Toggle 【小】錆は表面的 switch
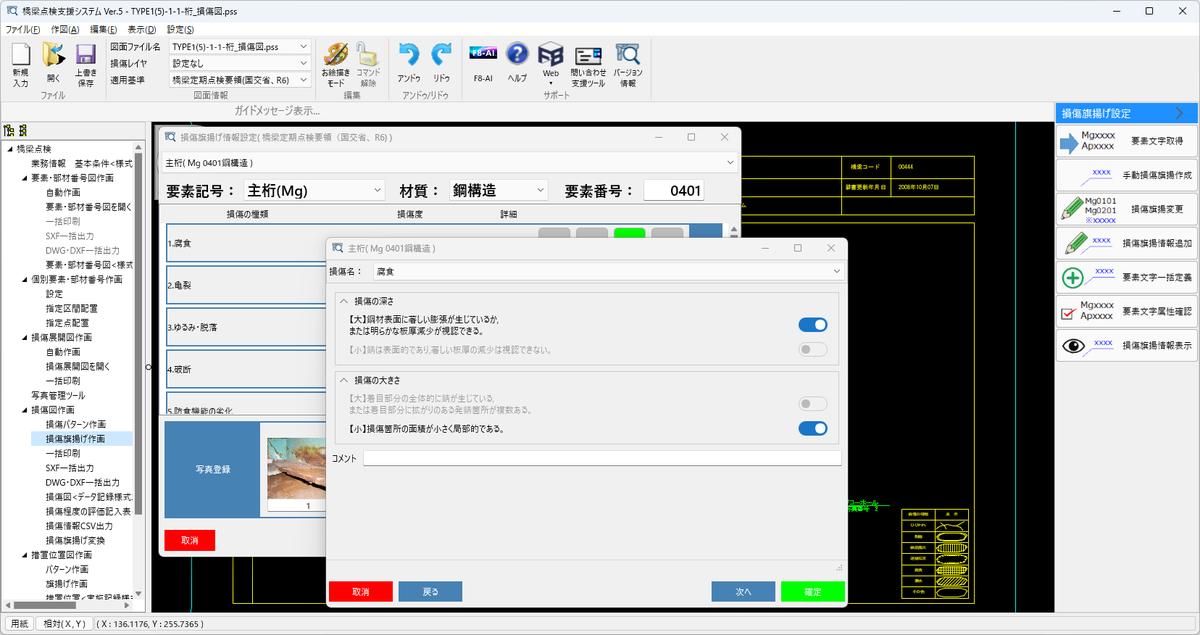 click(x=812, y=349)
